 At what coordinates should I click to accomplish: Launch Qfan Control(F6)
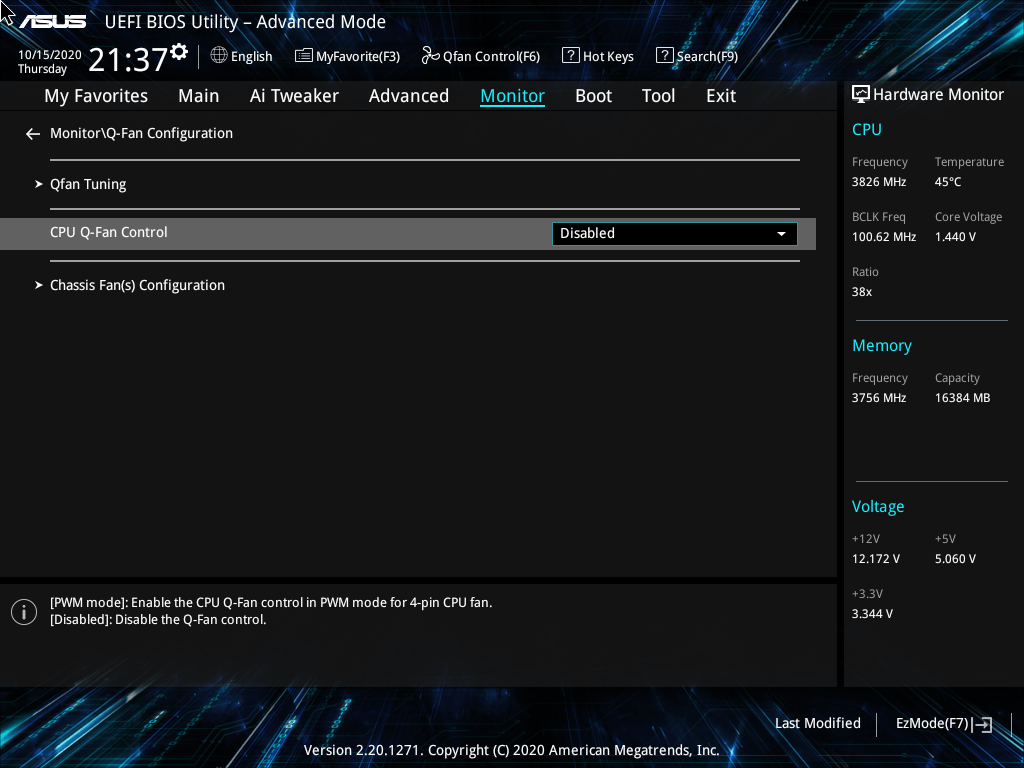click(x=481, y=56)
